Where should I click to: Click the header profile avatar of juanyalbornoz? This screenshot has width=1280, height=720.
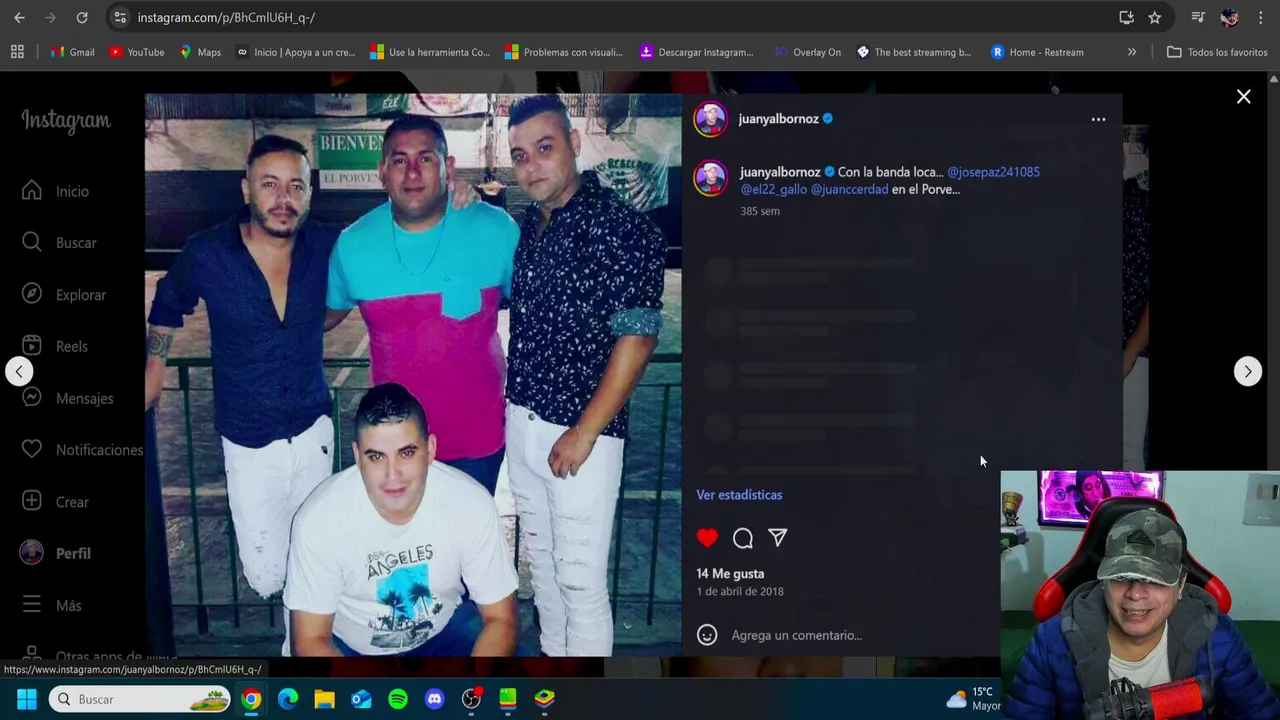coord(711,119)
